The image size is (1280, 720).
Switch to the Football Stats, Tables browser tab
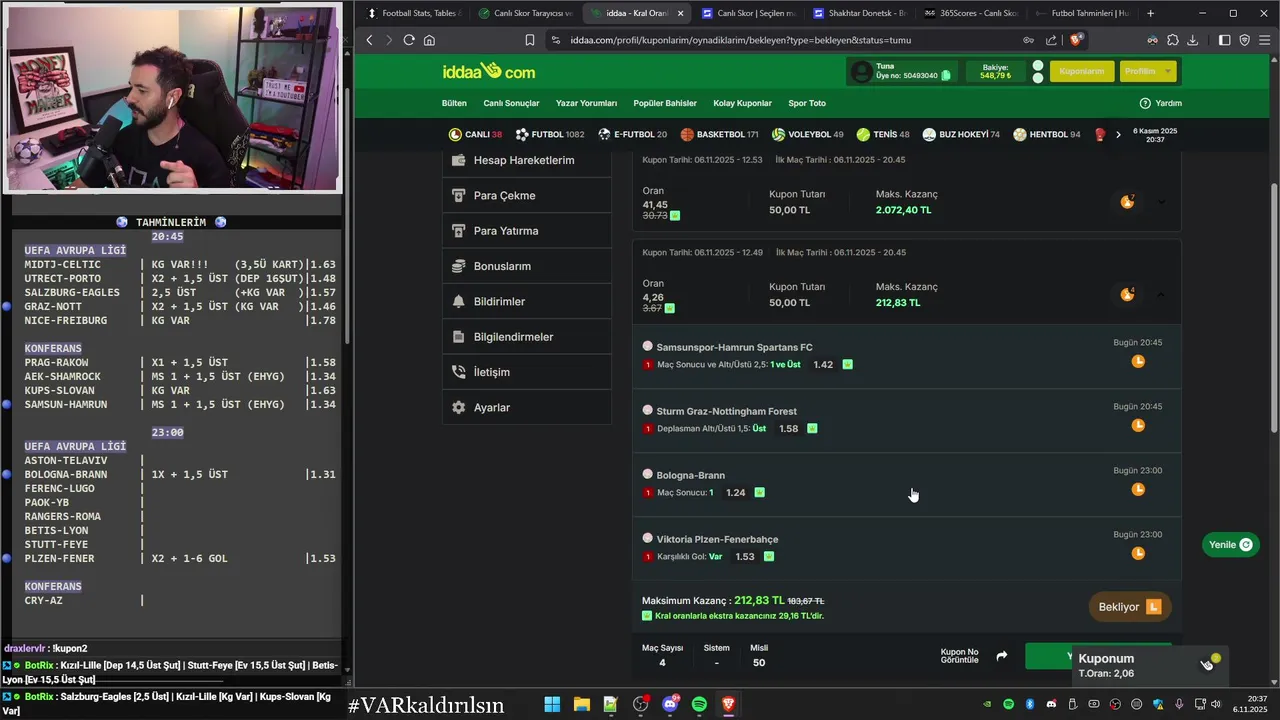coord(412,13)
